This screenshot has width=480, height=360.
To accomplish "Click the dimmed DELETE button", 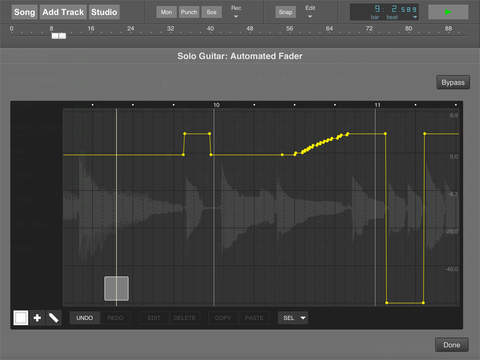I will click(184, 318).
